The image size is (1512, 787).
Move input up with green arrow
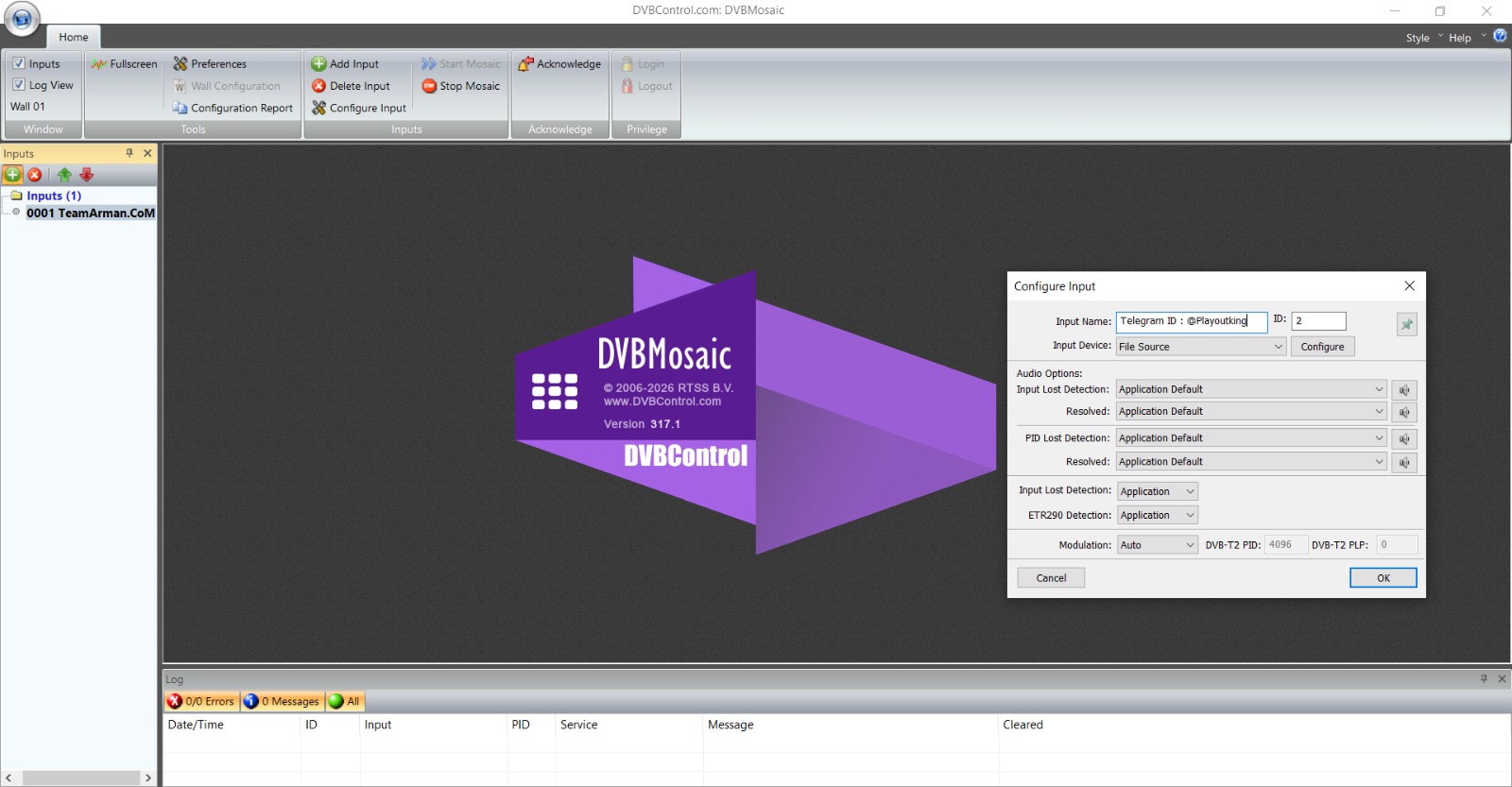click(64, 175)
